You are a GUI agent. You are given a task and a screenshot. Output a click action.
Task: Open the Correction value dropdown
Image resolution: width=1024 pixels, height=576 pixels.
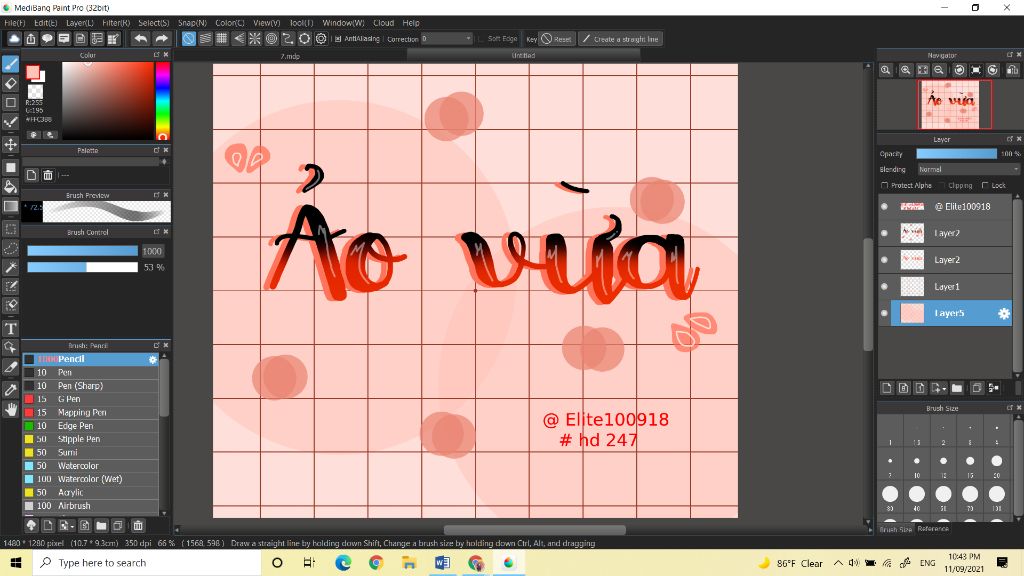coord(447,39)
